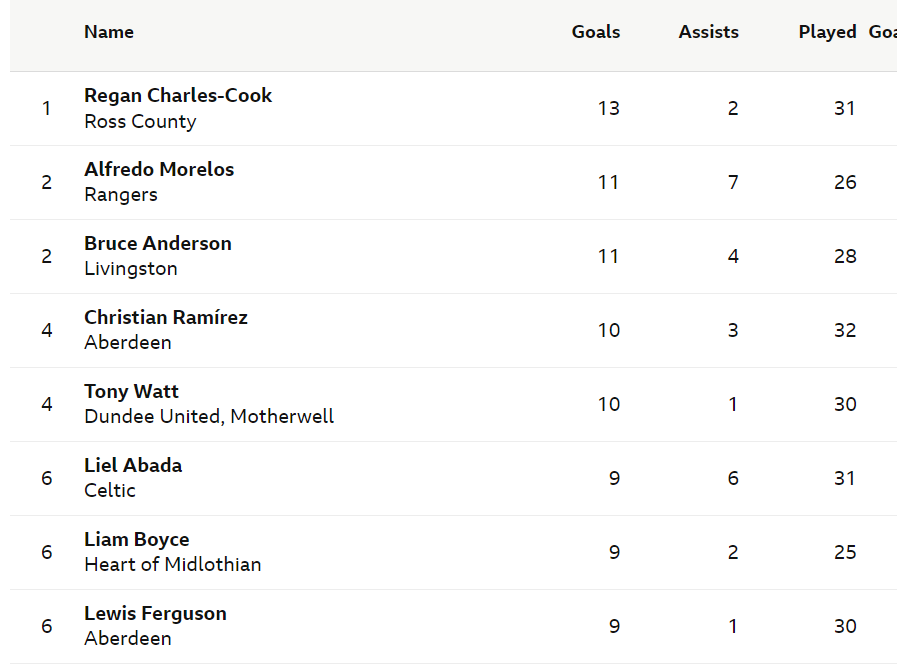Click Bruce Anderson player name
The image size is (897, 666).
(158, 243)
